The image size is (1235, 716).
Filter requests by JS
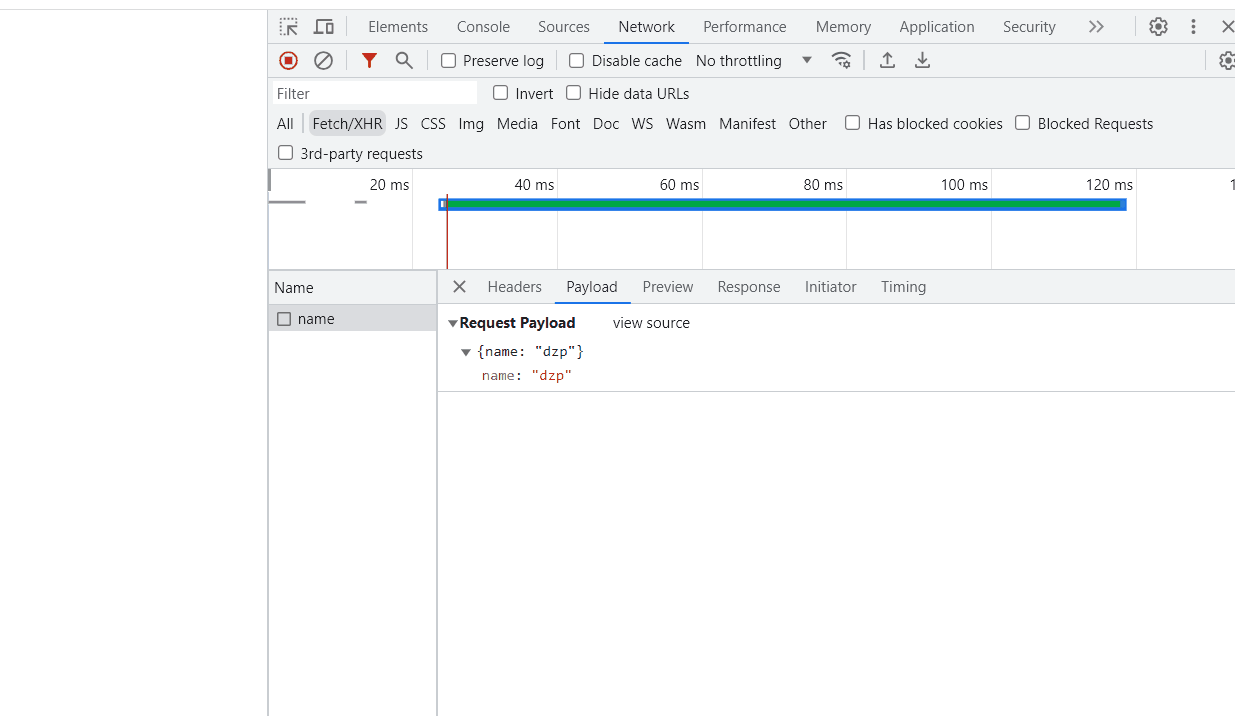tap(401, 124)
